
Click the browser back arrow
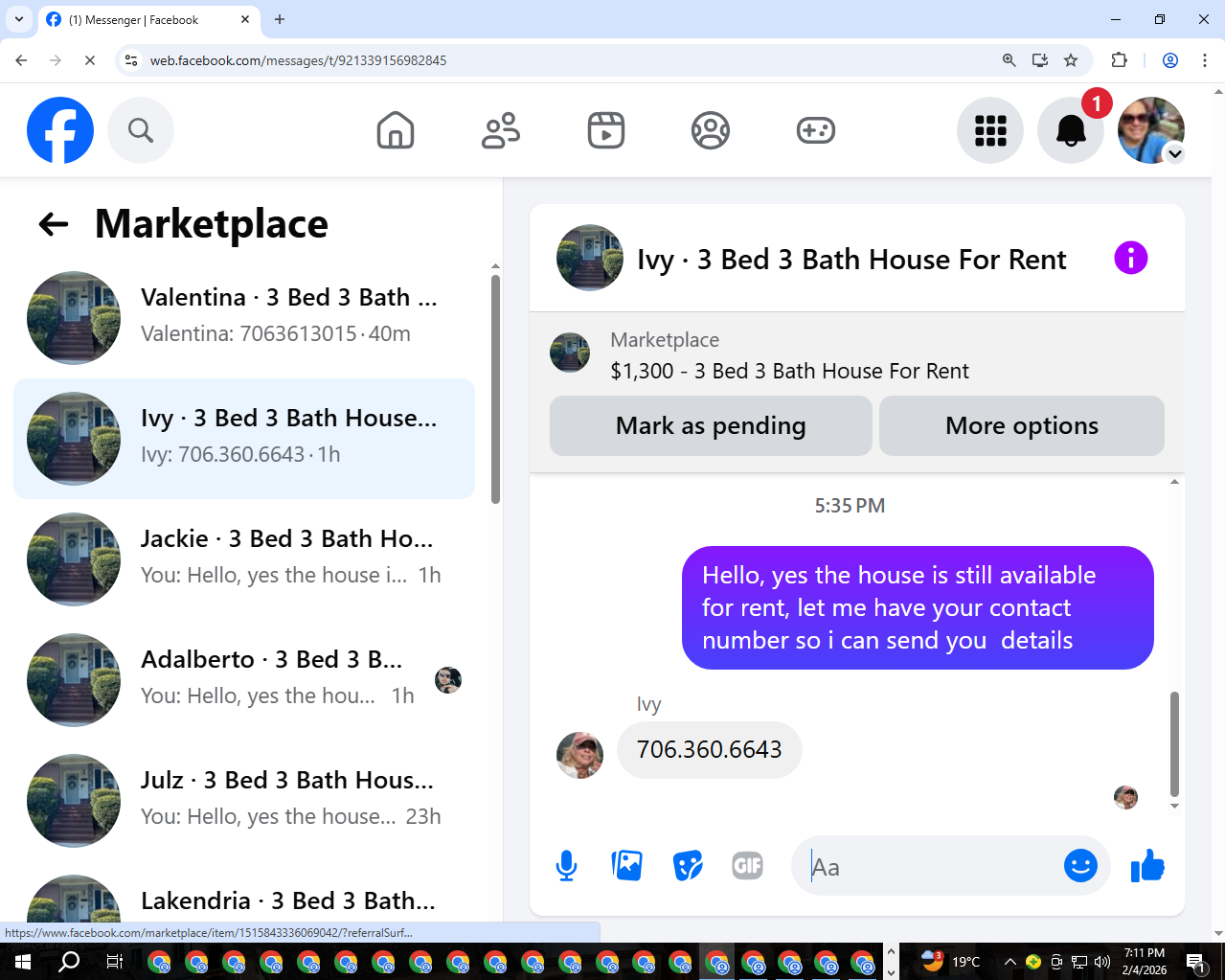point(21,60)
